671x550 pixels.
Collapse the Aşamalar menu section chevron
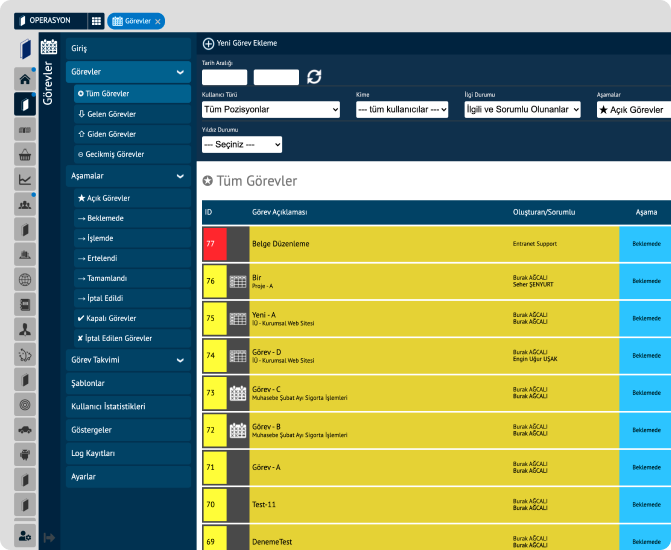[181, 176]
